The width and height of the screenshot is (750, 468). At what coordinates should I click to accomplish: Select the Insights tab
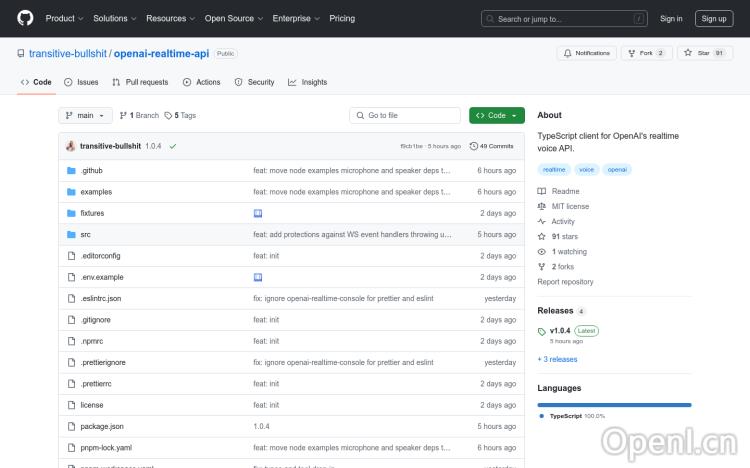coord(308,82)
